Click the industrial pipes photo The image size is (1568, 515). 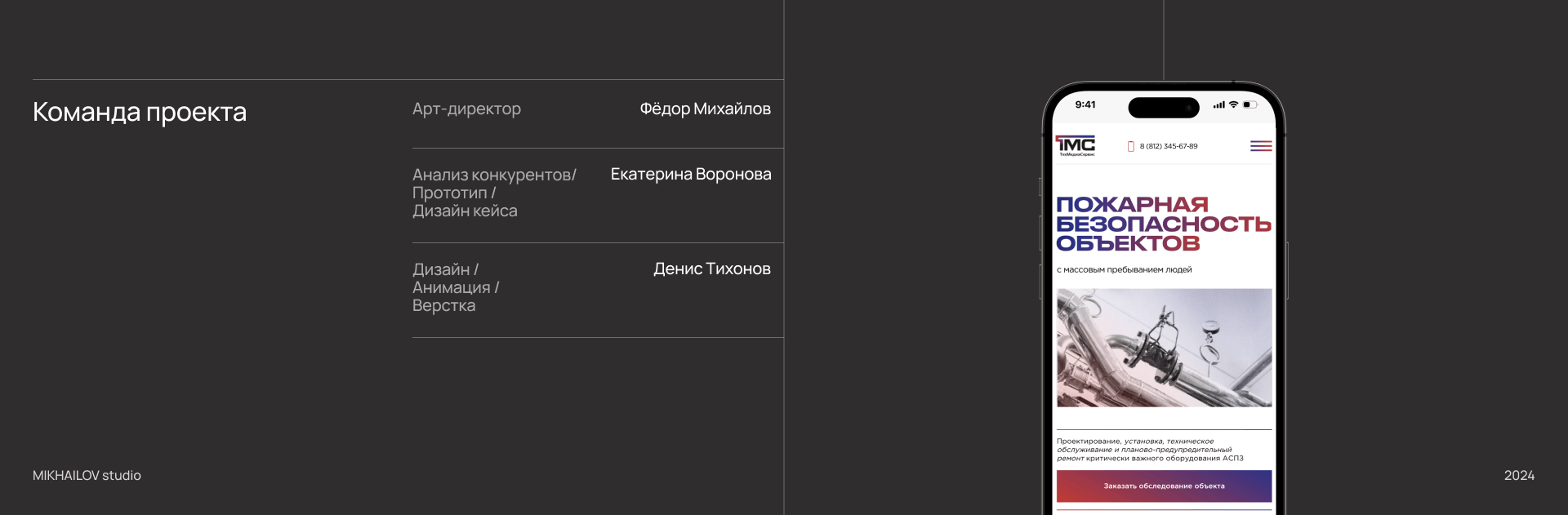click(x=1164, y=348)
